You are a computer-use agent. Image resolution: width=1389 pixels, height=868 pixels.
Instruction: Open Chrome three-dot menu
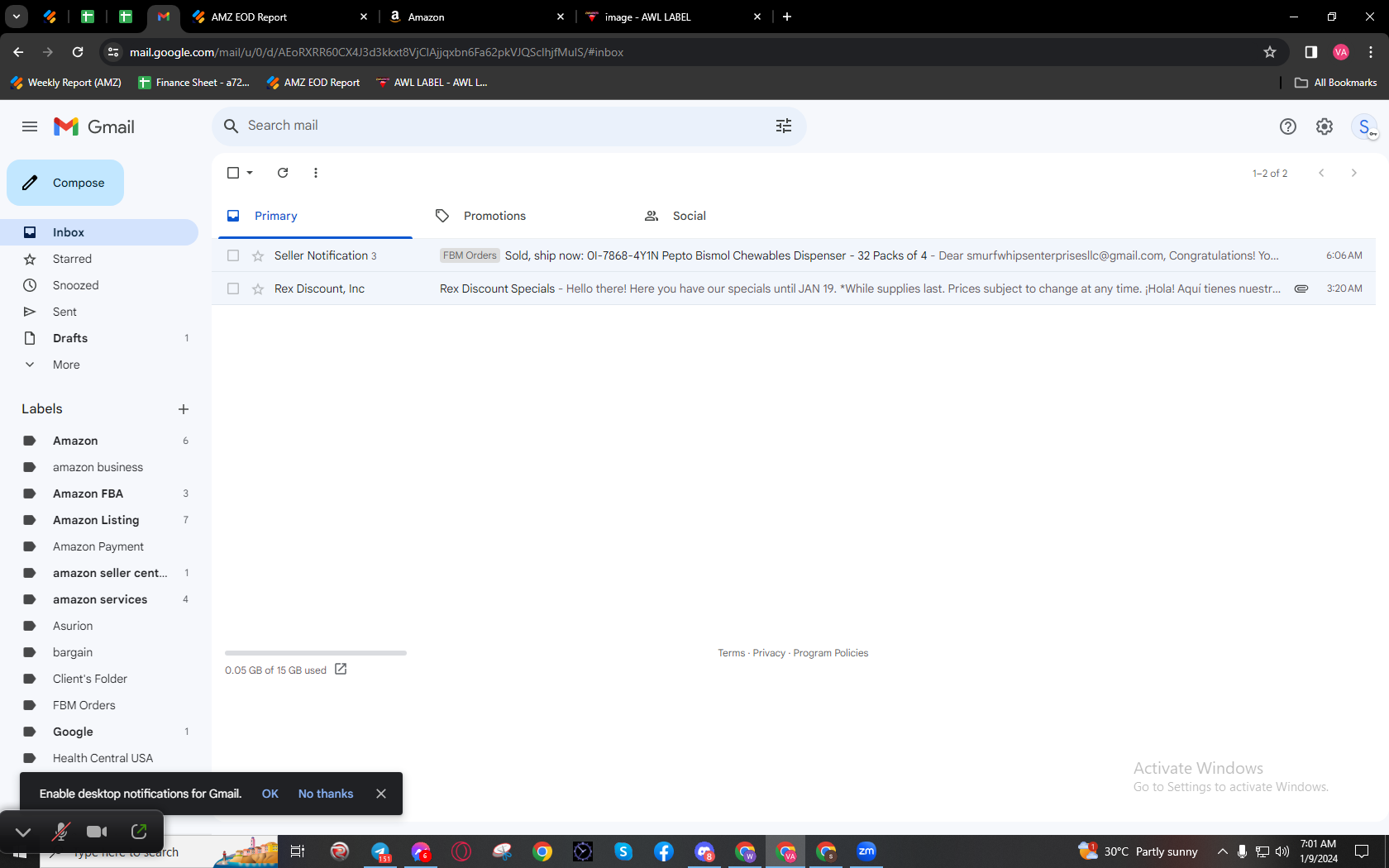click(x=1371, y=52)
